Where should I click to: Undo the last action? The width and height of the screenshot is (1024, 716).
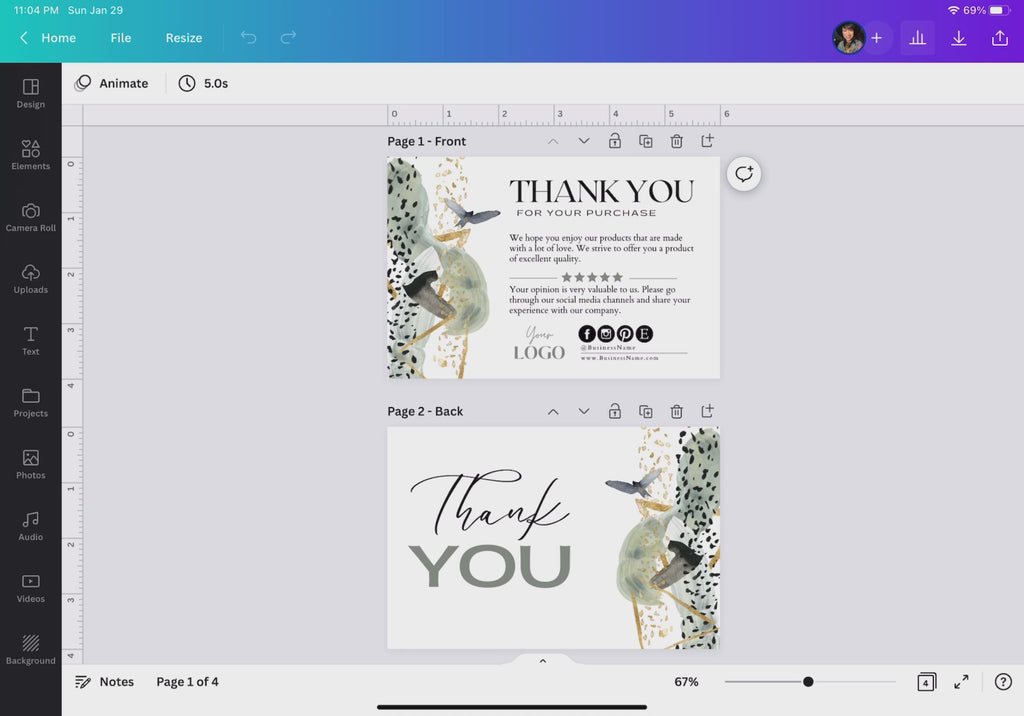249,37
